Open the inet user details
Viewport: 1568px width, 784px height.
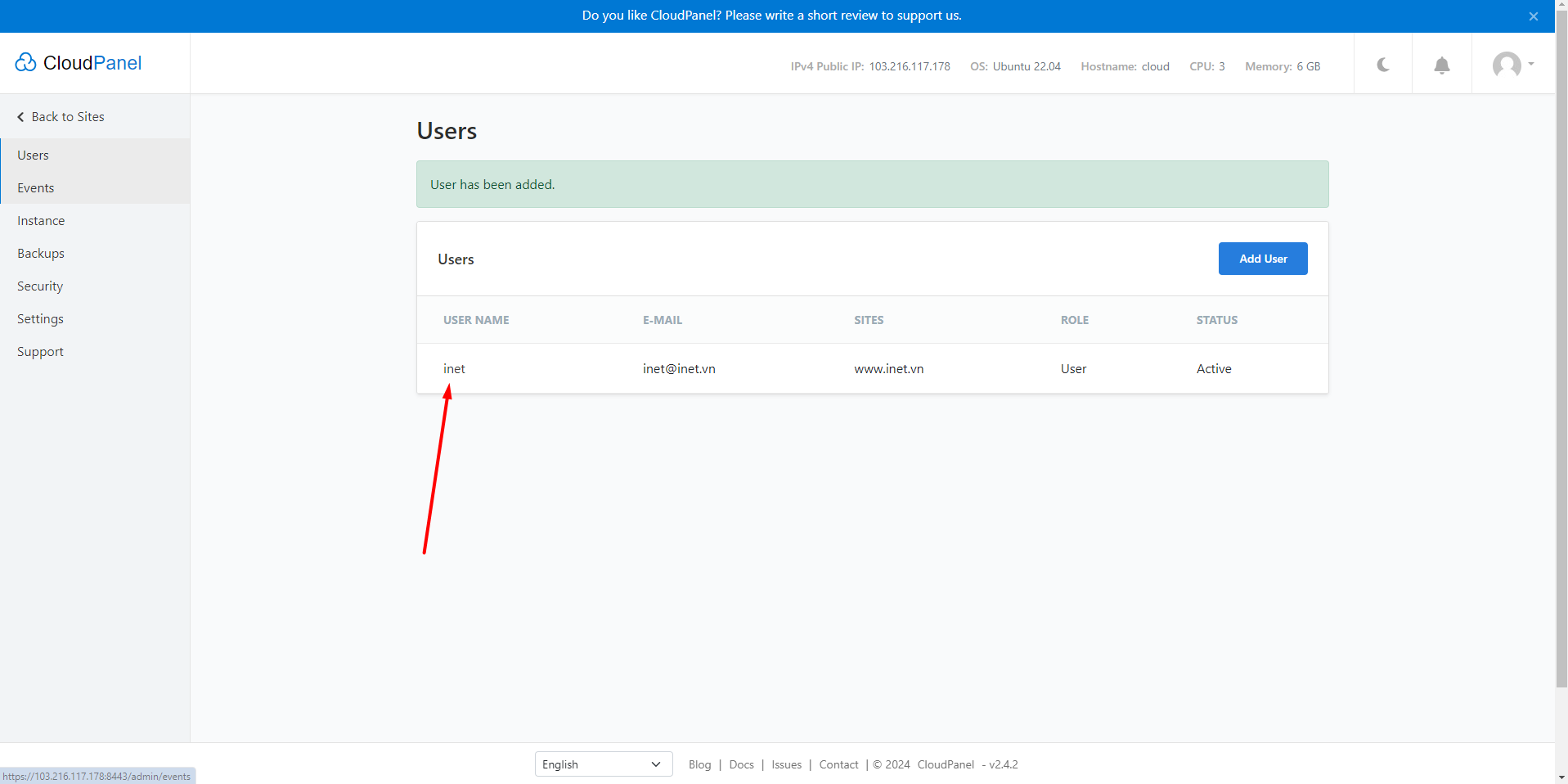click(x=453, y=368)
